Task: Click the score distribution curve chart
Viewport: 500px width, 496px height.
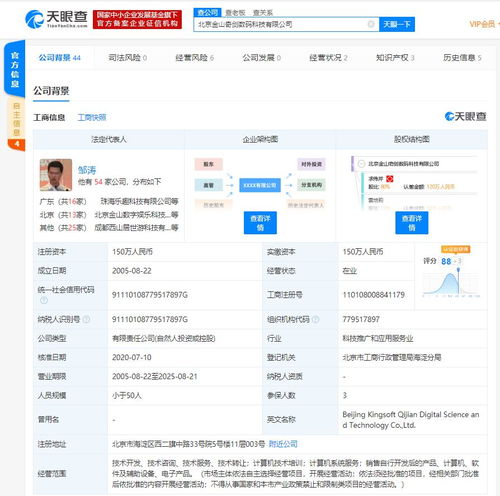Action: point(451,284)
